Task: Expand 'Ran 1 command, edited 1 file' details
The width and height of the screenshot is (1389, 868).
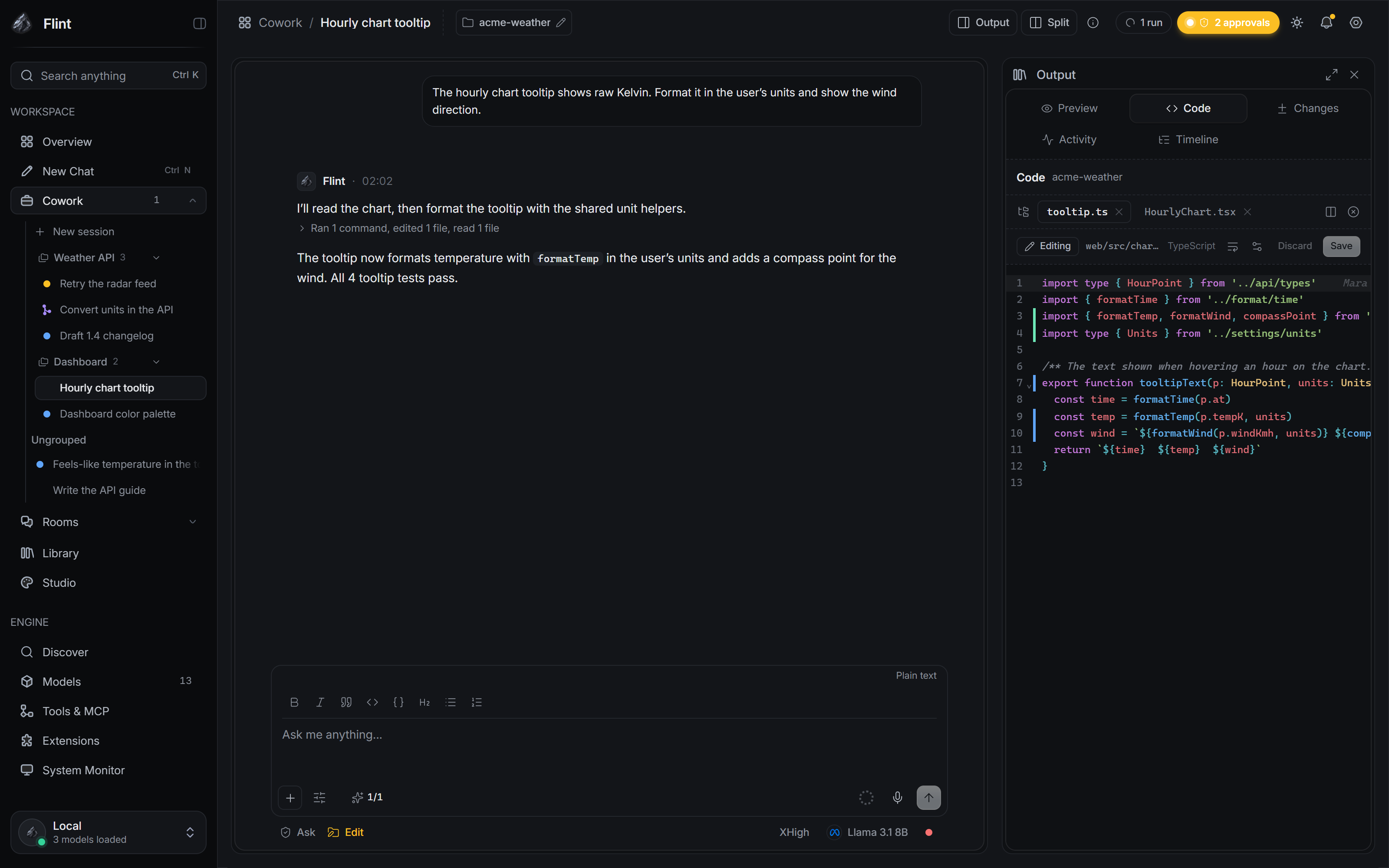Action: click(398, 228)
